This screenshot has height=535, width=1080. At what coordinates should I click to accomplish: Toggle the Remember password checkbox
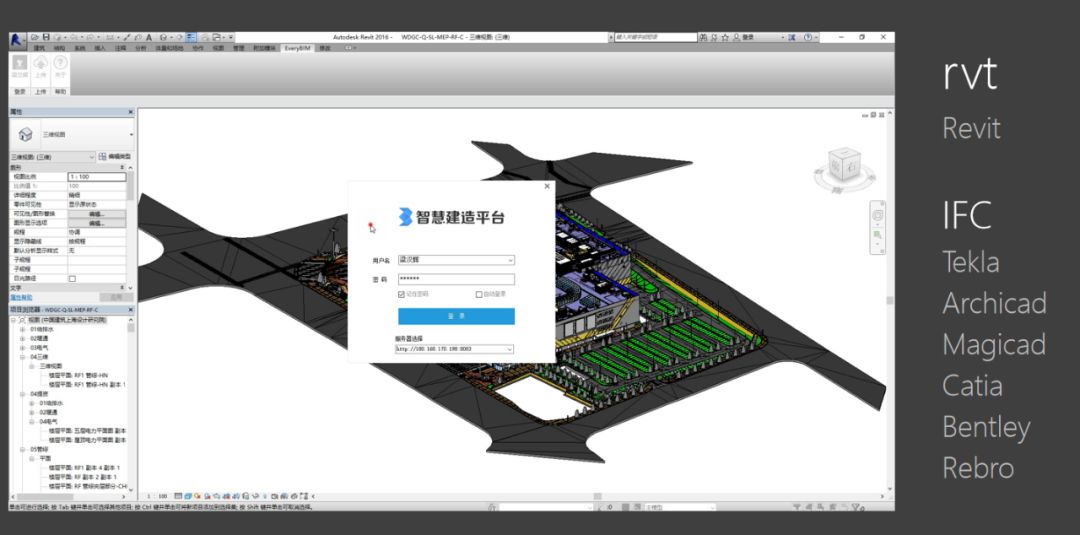[402, 295]
